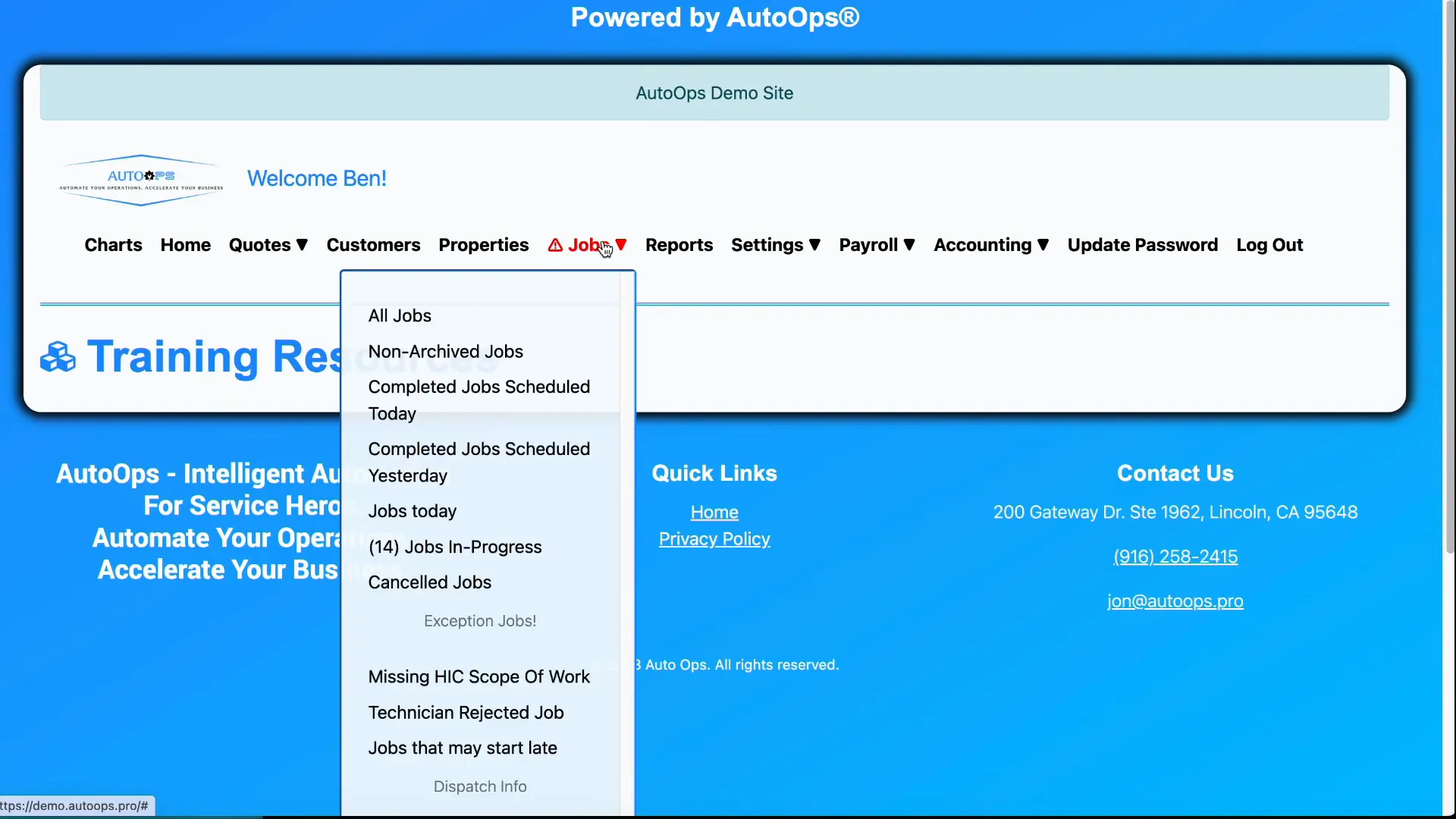Select Technician Rejected Job
1456x819 pixels.
tap(466, 712)
